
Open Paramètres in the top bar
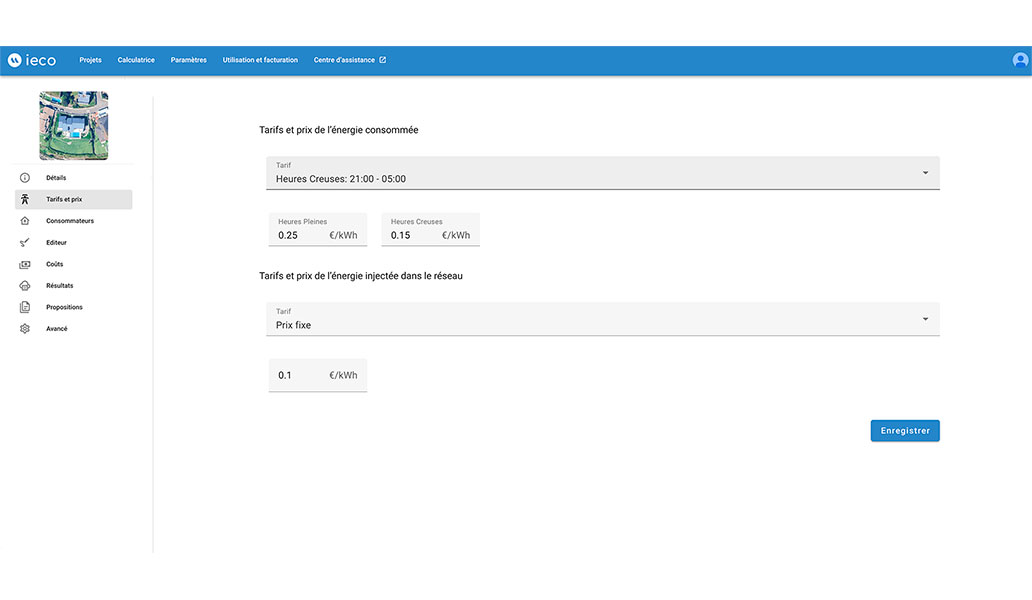188,60
